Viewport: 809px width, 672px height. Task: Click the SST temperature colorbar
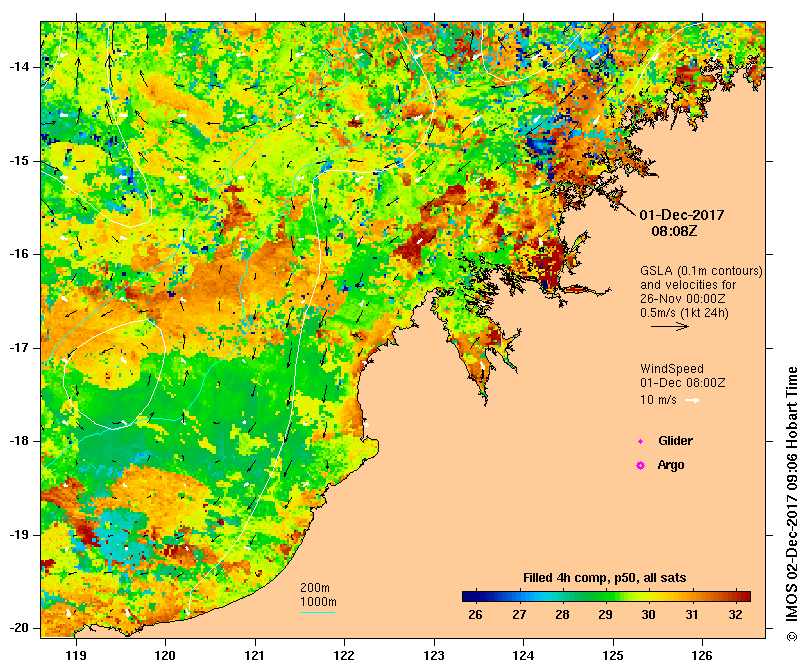point(606,596)
